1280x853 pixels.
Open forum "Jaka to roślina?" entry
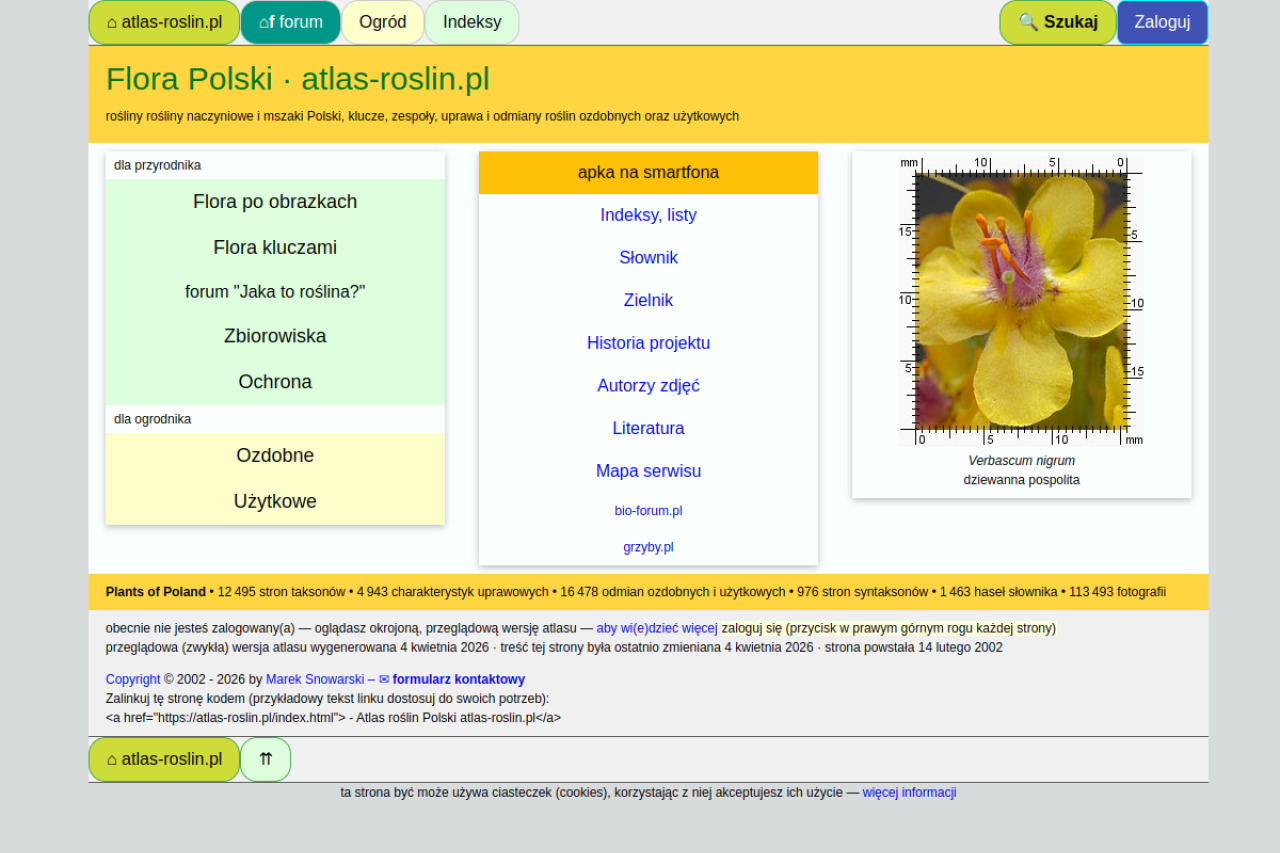tap(275, 292)
